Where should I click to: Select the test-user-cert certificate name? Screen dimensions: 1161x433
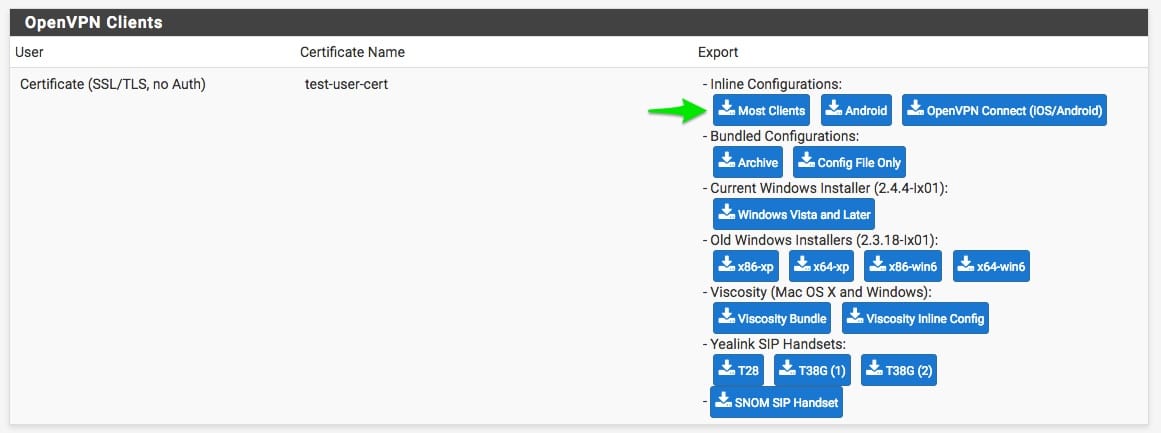(x=347, y=84)
